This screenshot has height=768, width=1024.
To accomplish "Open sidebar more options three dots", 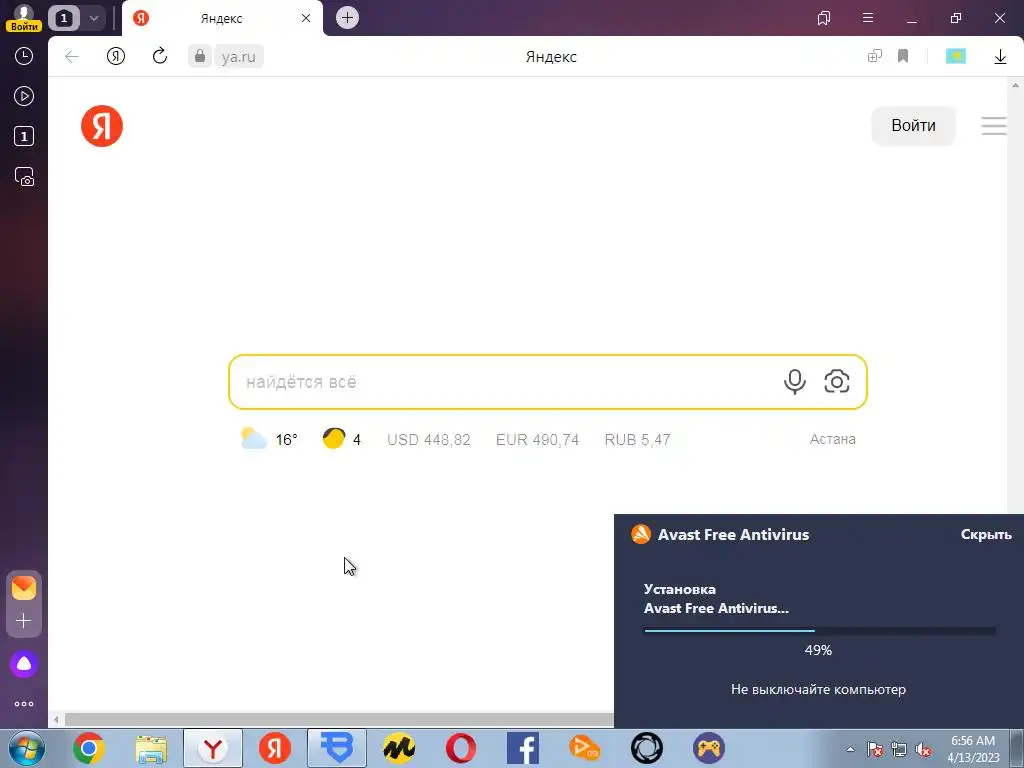I will click(x=24, y=704).
